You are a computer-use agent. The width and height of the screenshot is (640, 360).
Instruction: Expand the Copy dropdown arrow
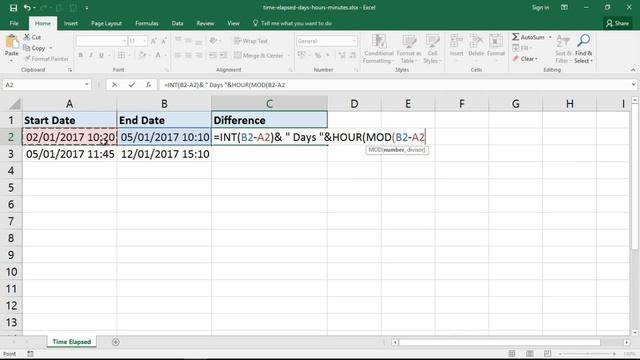pos(51,48)
